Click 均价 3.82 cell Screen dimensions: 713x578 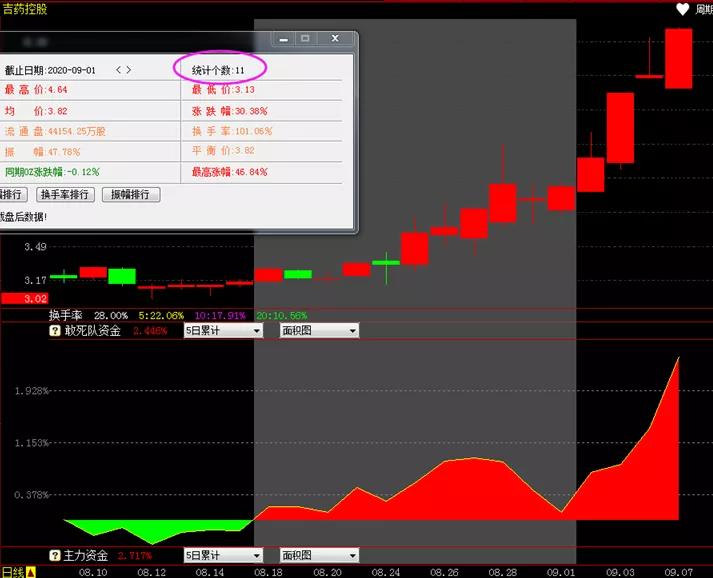[36, 111]
